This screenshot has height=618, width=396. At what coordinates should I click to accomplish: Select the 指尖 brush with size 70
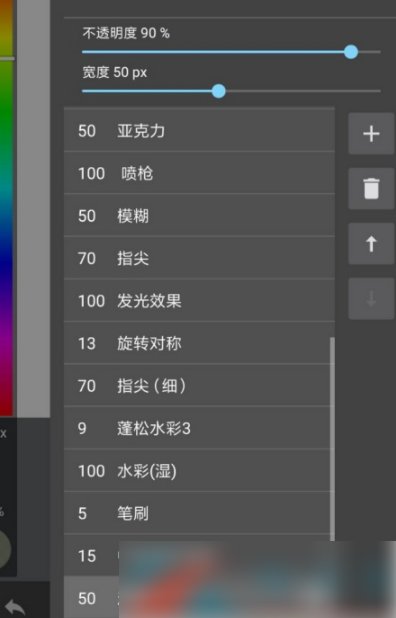pyautogui.click(x=199, y=258)
